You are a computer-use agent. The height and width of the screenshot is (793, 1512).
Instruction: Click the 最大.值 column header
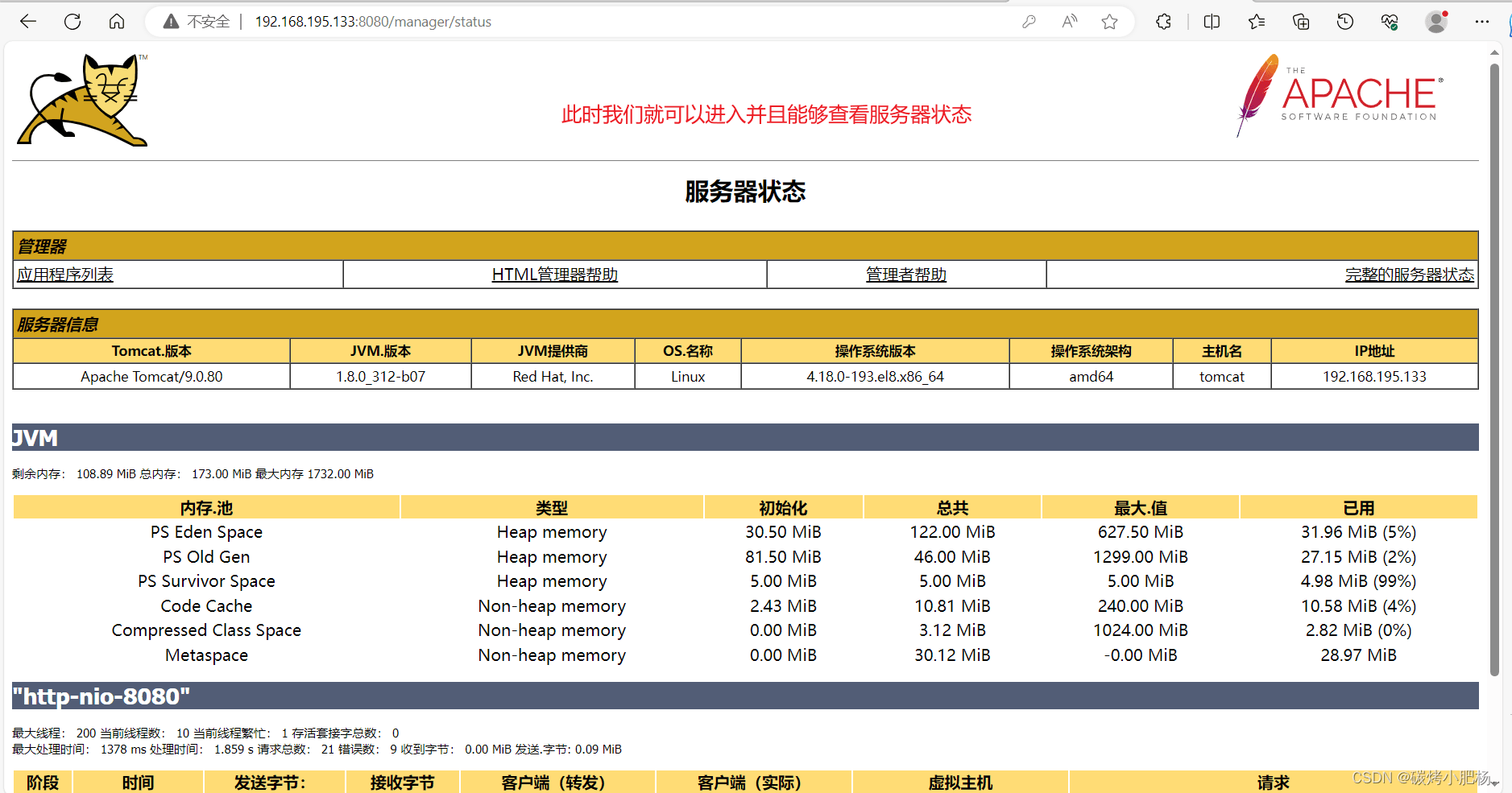[1141, 508]
